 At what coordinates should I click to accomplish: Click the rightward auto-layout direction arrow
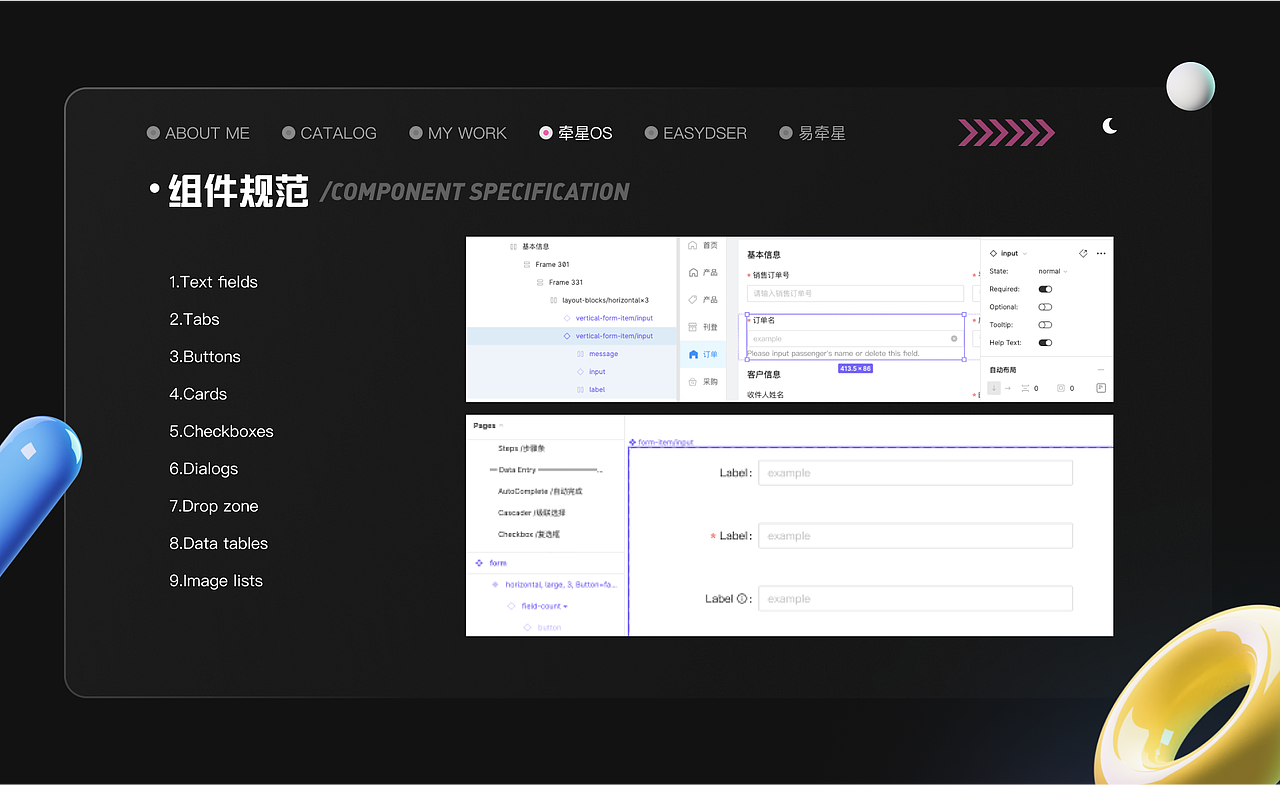tap(1006, 388)
